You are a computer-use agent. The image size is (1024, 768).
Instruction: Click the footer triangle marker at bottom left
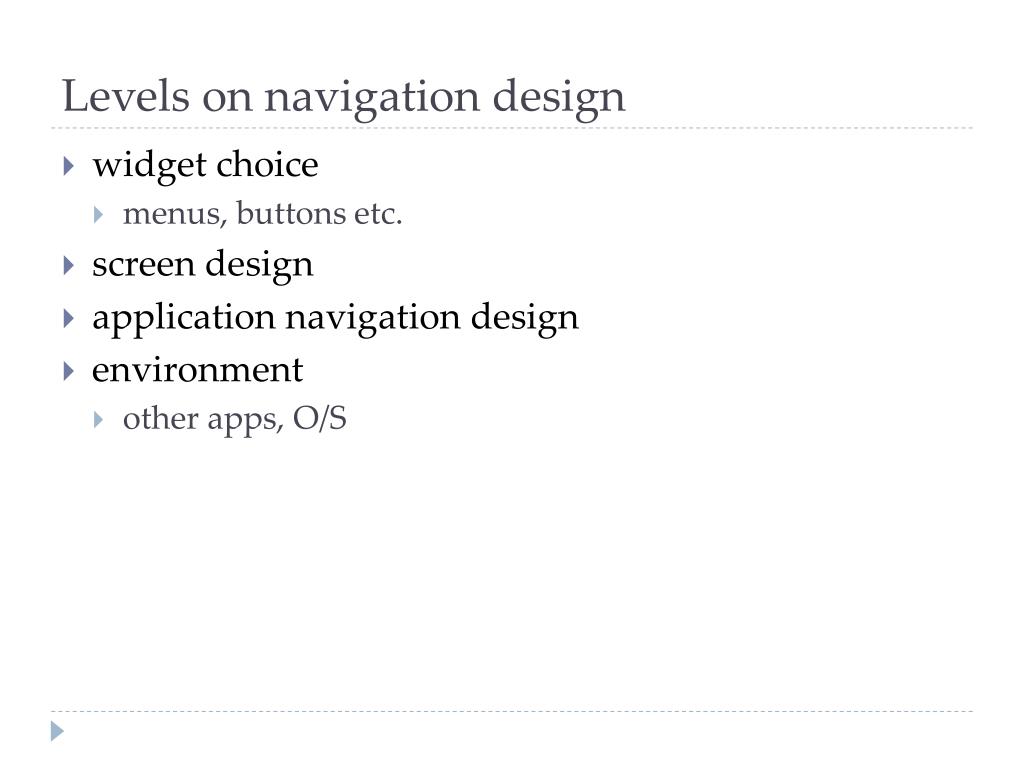(57, 731)
